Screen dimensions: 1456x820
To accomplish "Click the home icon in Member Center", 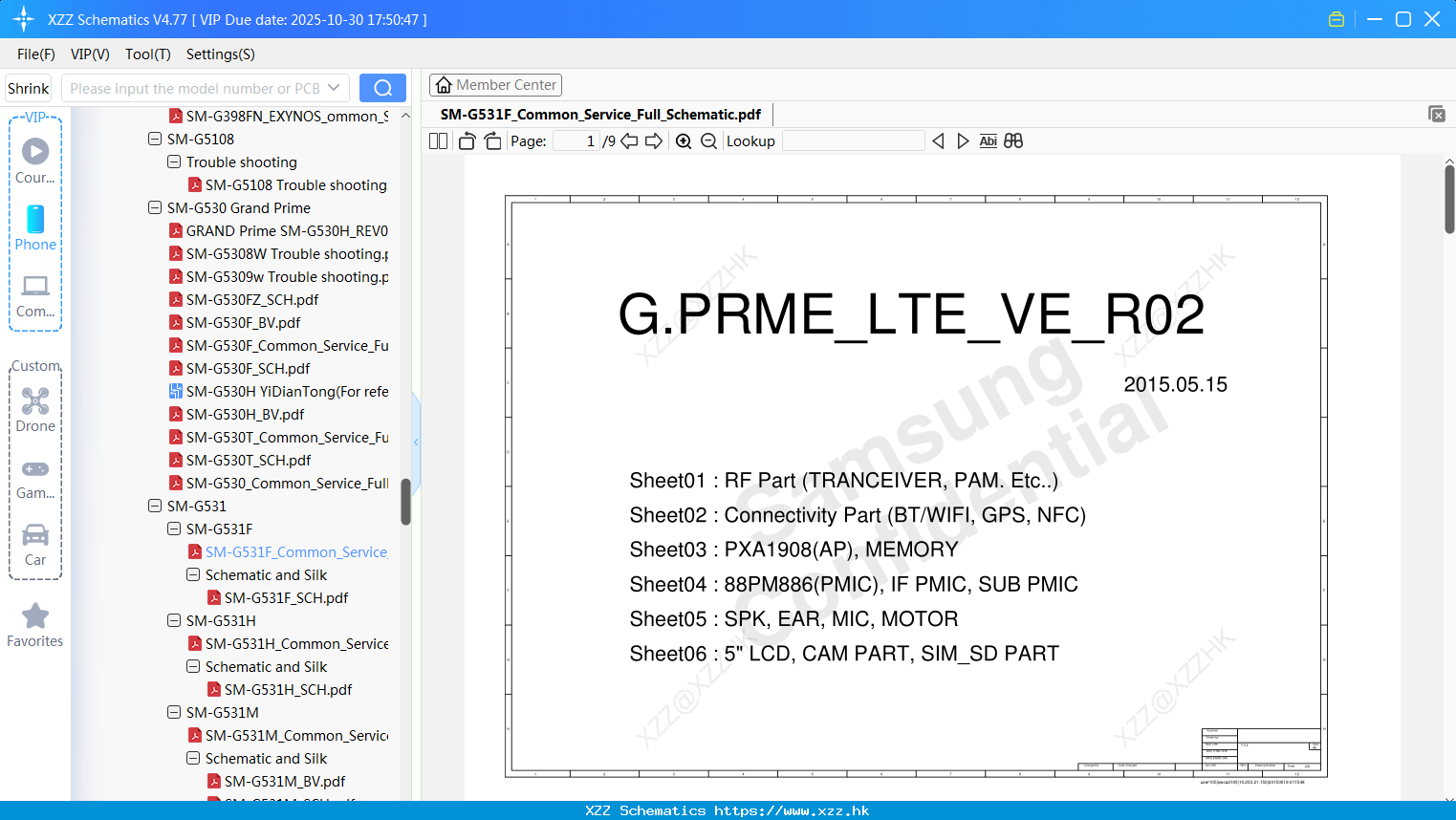I will (444, 85).
